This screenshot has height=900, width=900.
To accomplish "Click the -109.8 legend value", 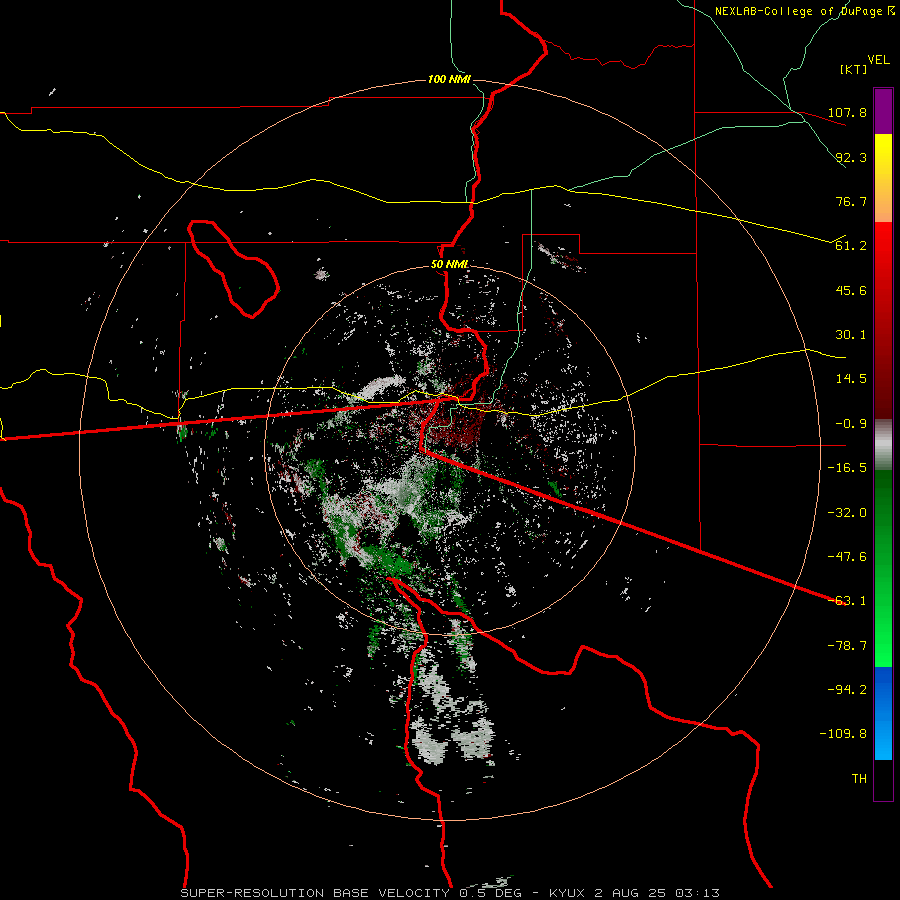I will point(843,734).
